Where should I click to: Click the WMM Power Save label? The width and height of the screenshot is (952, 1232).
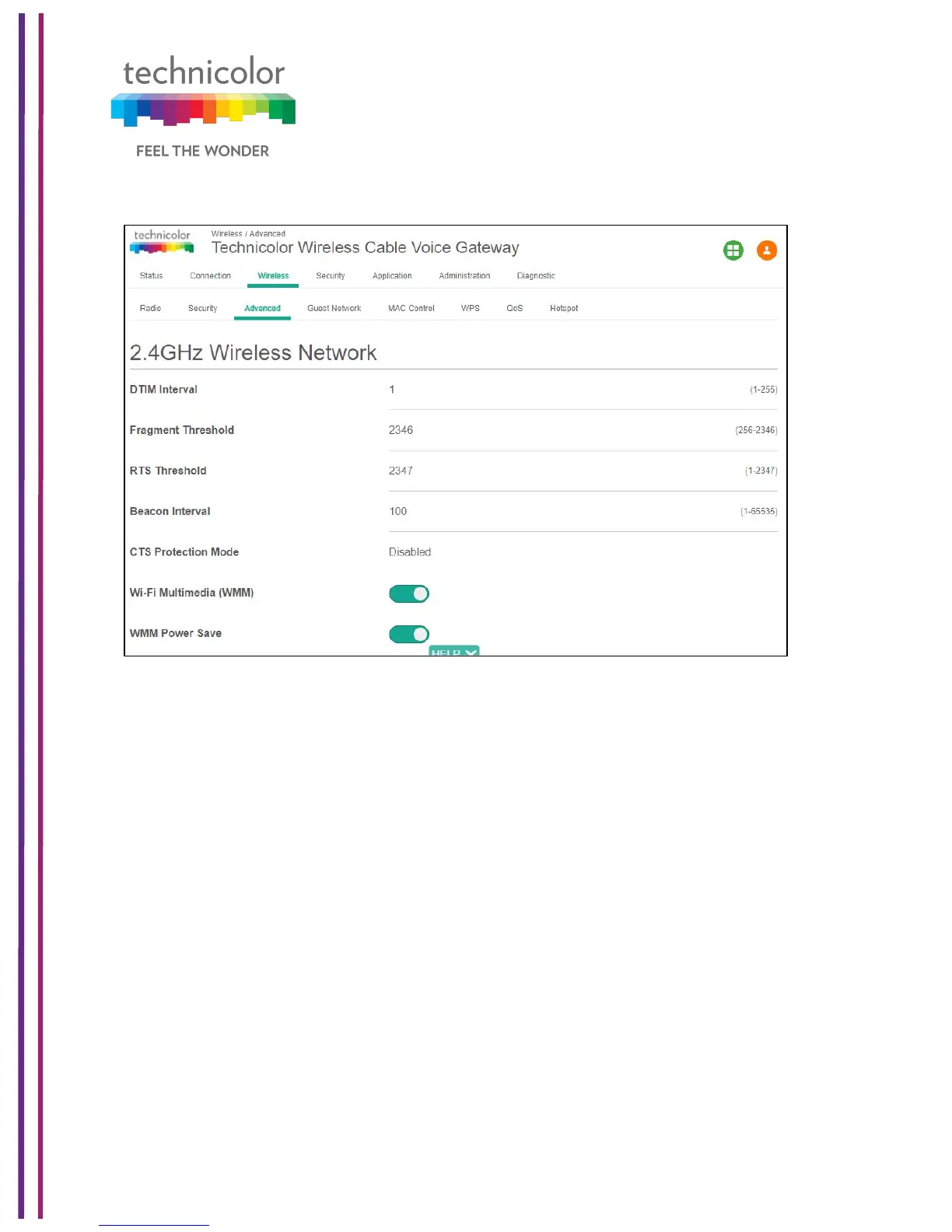point(176,634)
